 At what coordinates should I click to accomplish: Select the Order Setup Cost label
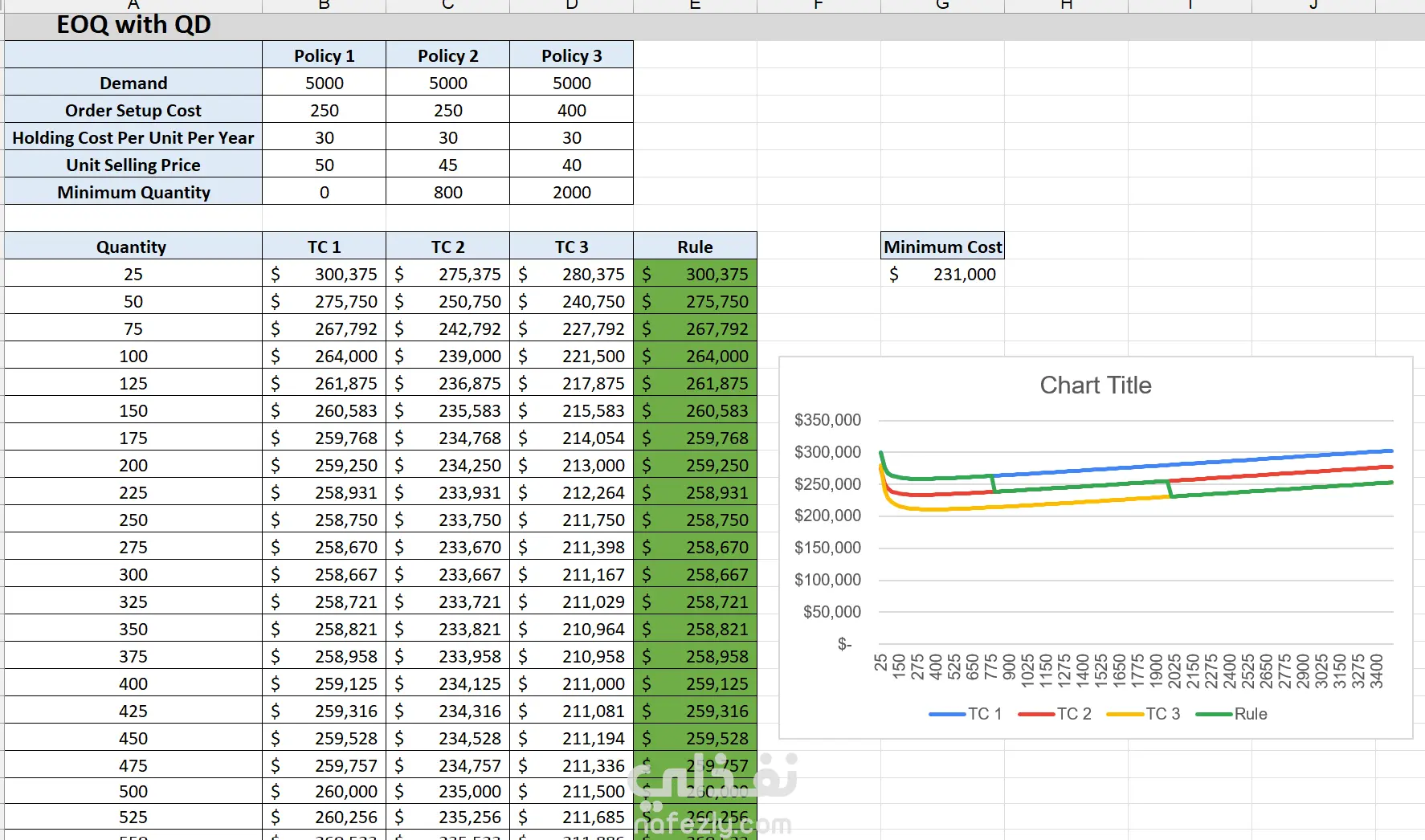point(133,110)
